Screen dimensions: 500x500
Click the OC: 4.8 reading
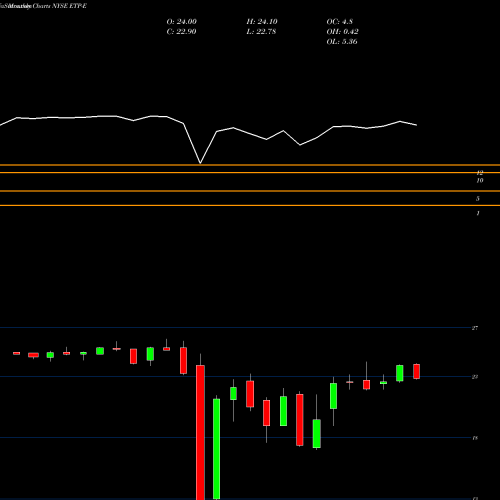[340, 22]
